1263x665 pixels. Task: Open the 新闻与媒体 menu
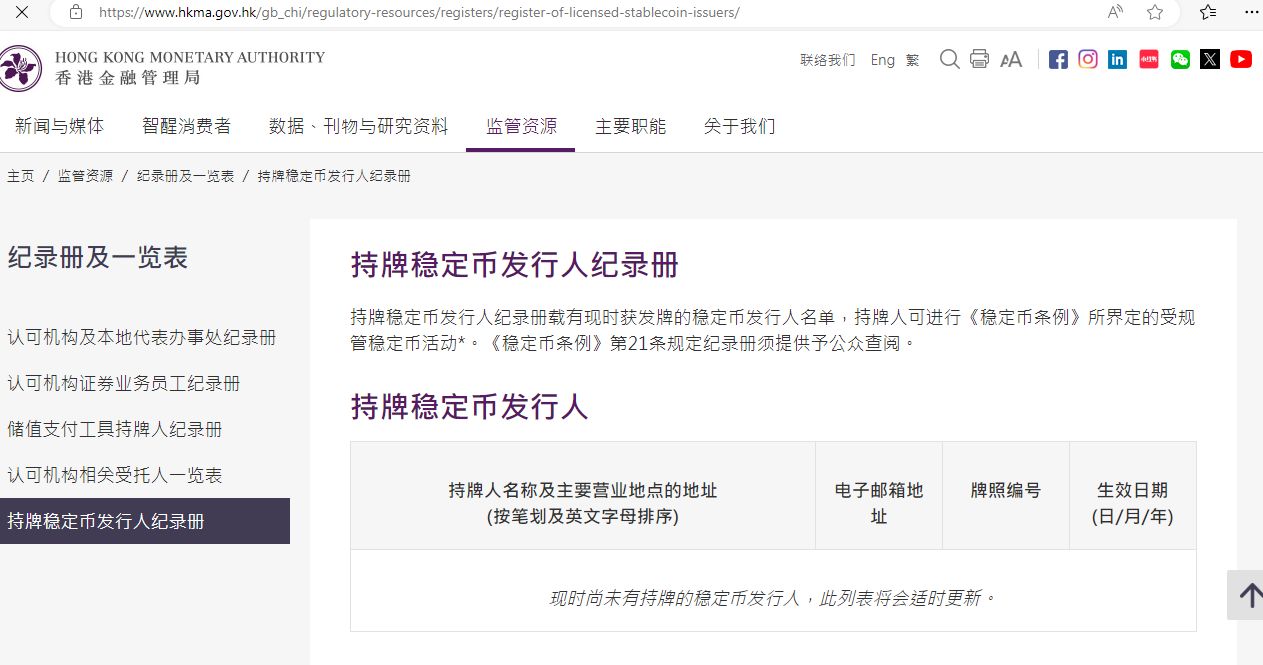click(x=59, y=126)
